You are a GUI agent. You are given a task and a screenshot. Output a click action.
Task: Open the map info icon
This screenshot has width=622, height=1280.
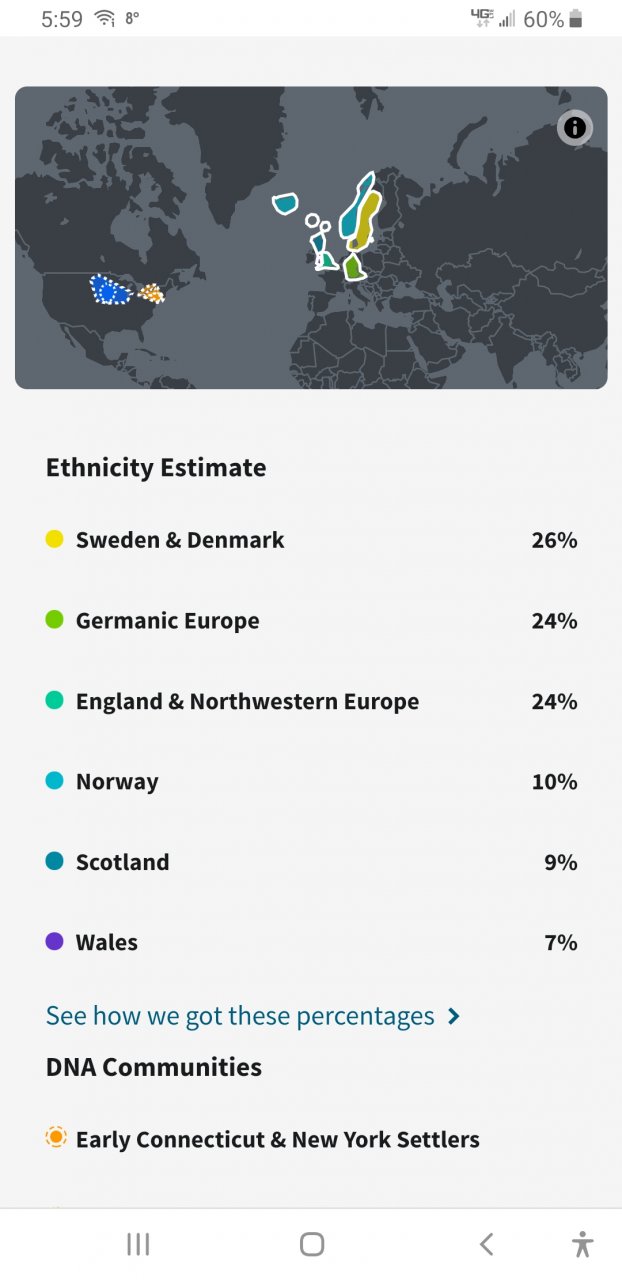pos(574,128)
